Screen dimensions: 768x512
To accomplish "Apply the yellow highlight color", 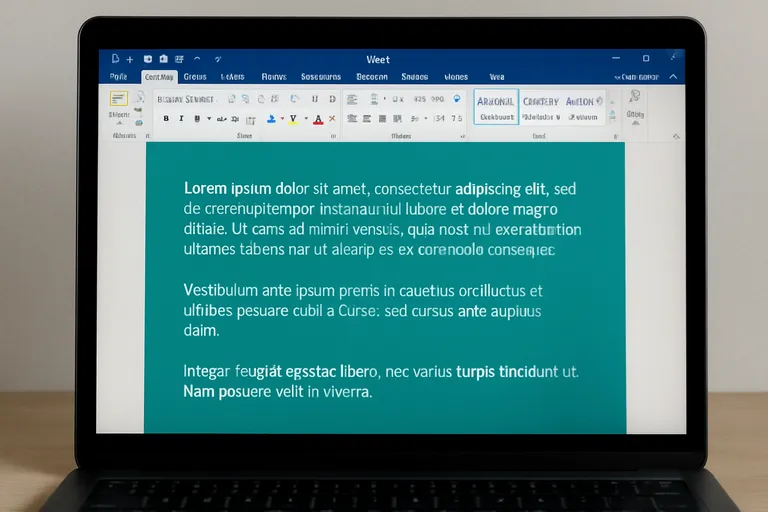I will pyautogui.click(x=293, y=119).
